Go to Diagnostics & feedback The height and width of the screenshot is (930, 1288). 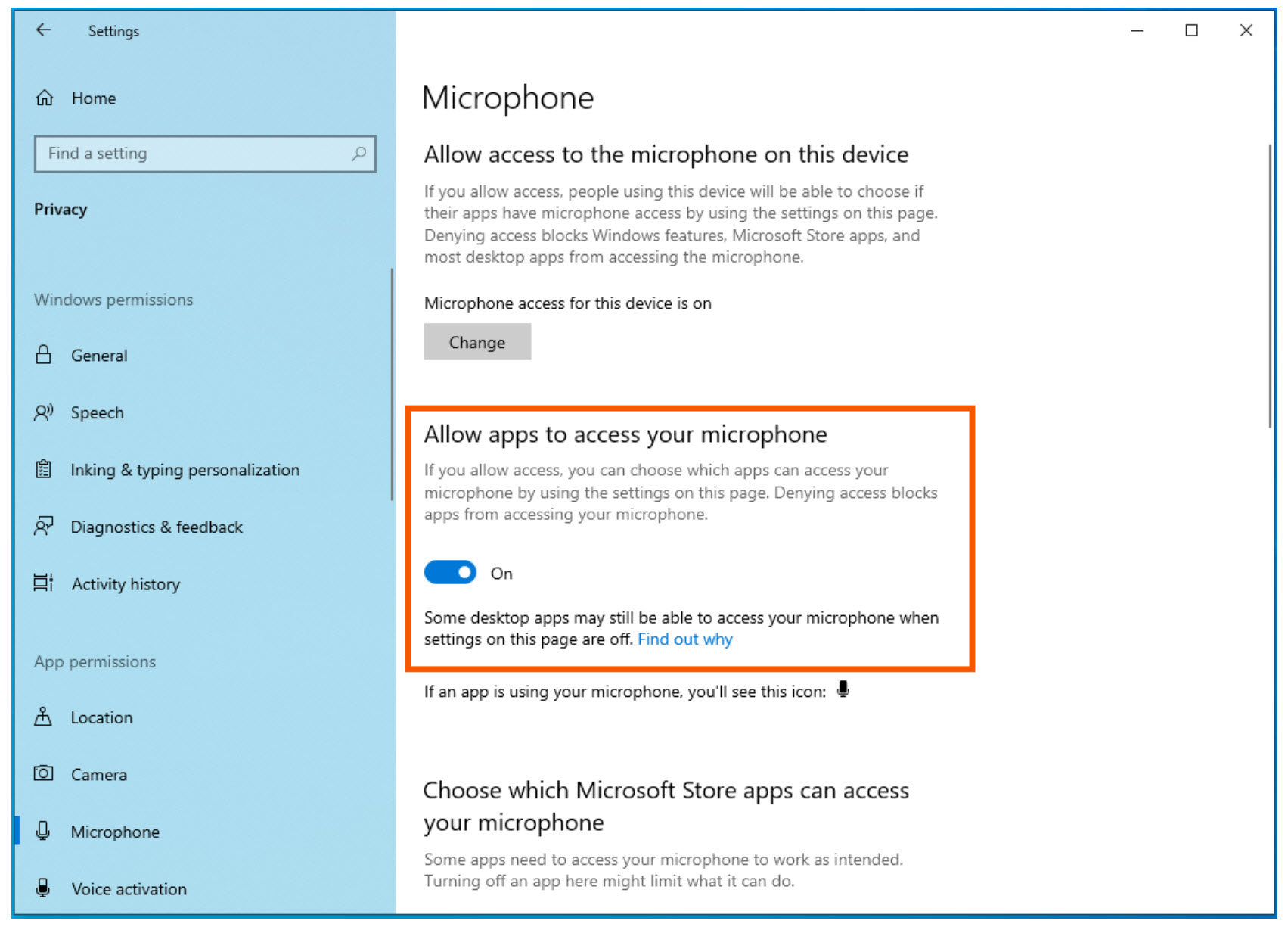tap(157, 527)
